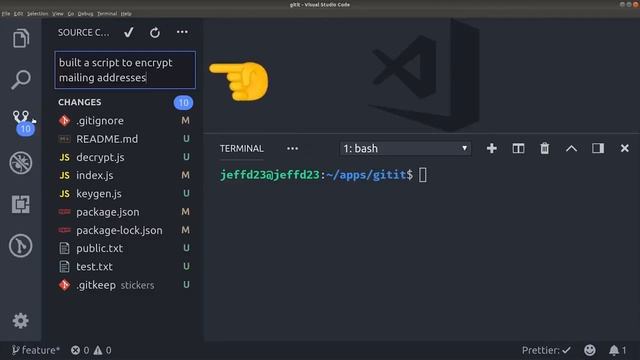640x360 pixels.
Task: Refresh source control with the circular arrow
Action: (x=155, y=33)
